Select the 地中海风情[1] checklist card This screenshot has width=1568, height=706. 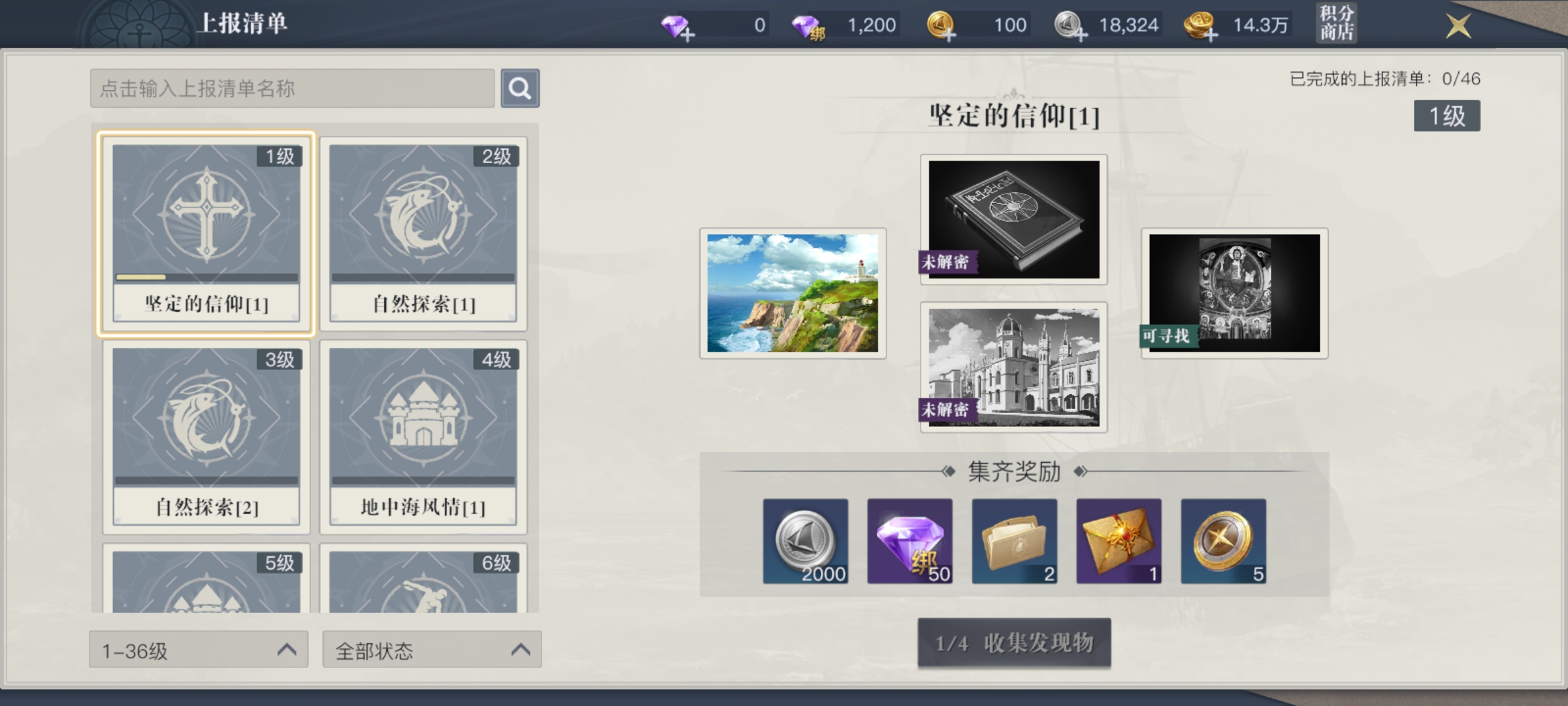[423, 437]
